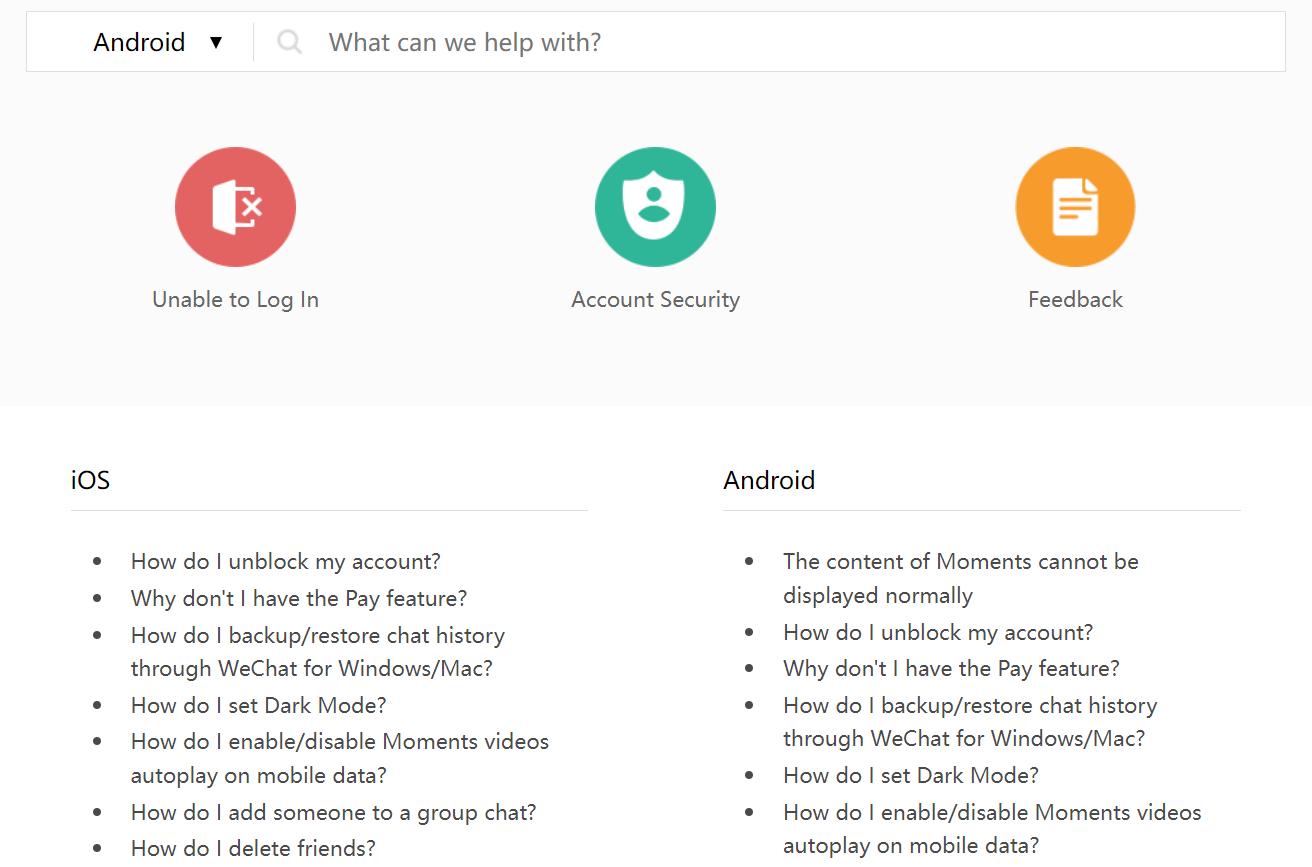1312x867 pixels.
Task: Click the magnifying glass search icon
Action: click(290, 42)
